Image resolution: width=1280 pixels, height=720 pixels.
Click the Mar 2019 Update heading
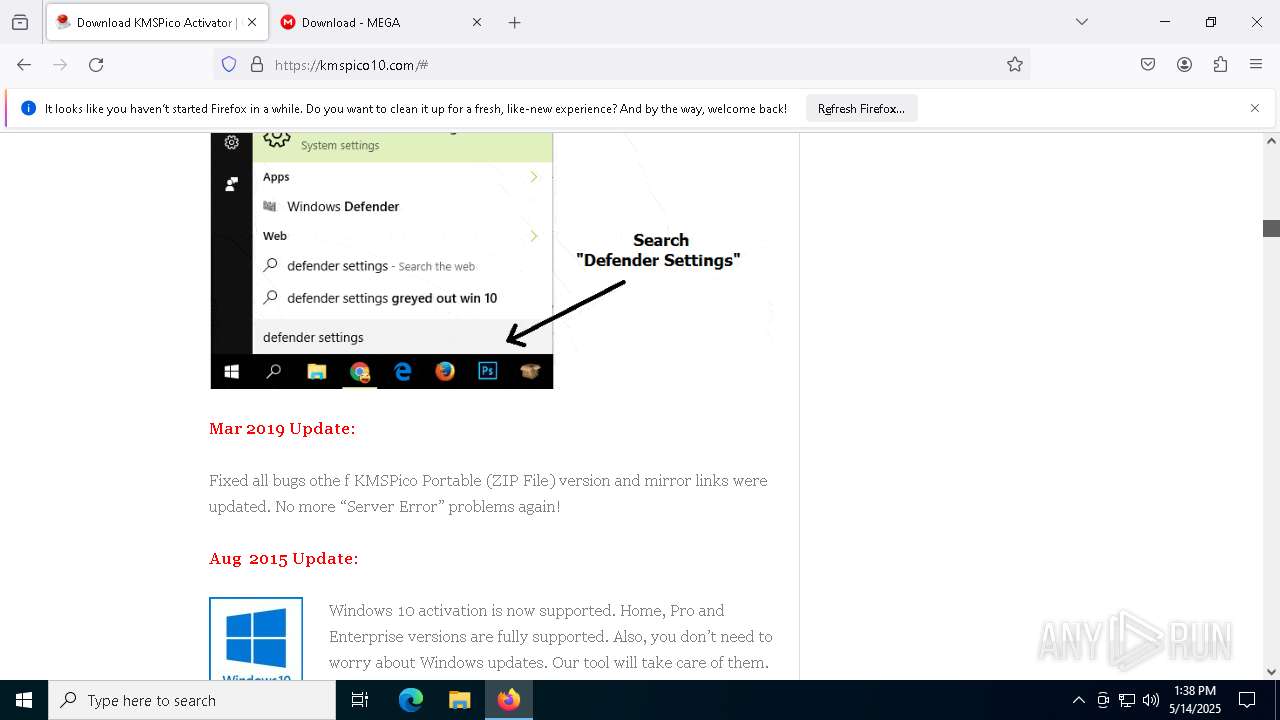(282, 428)
